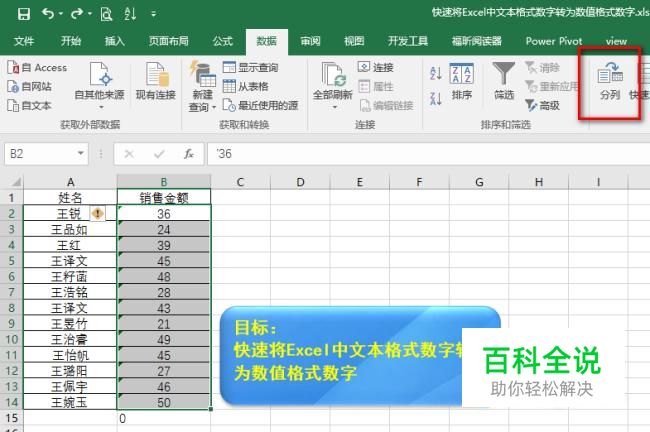Viewport: 650px width, 432px height.
Task: Open the Name Box dropdown arrow
Action: click(x=81, y=154)
